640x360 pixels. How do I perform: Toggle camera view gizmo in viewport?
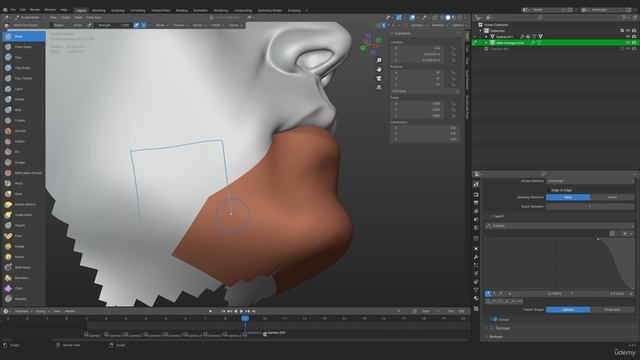[x=379, y=78]
